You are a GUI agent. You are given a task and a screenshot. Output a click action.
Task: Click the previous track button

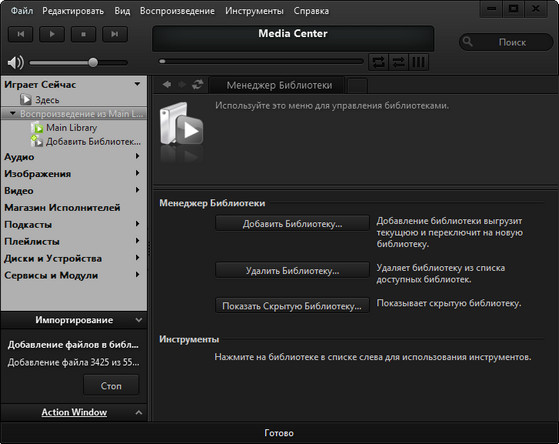[21, 34]
